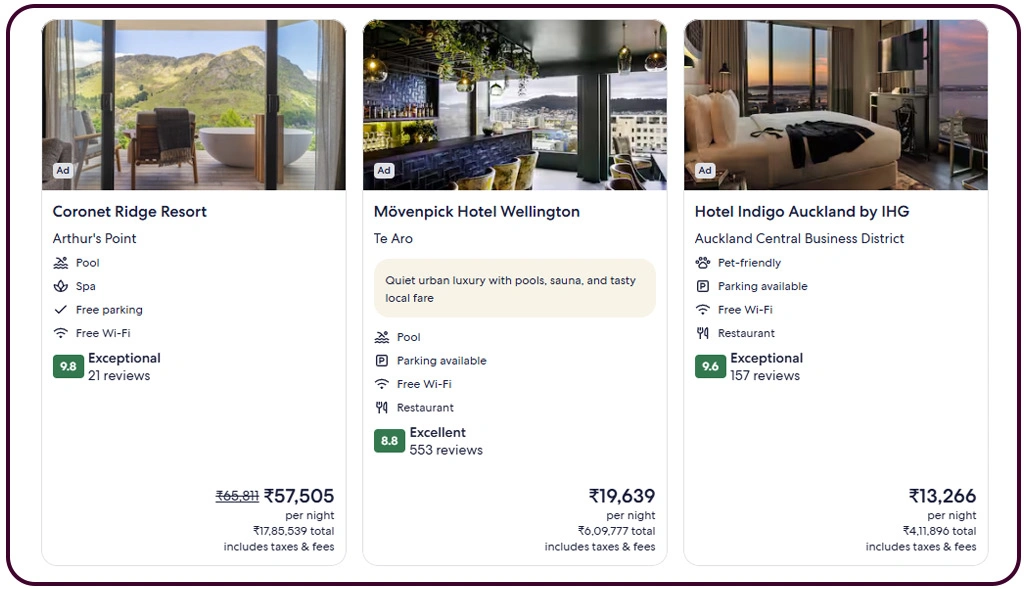Screen dimensions: 1026x589
Task: Click the 9.8 Exceptional rating badge
Action: (67, 366)
